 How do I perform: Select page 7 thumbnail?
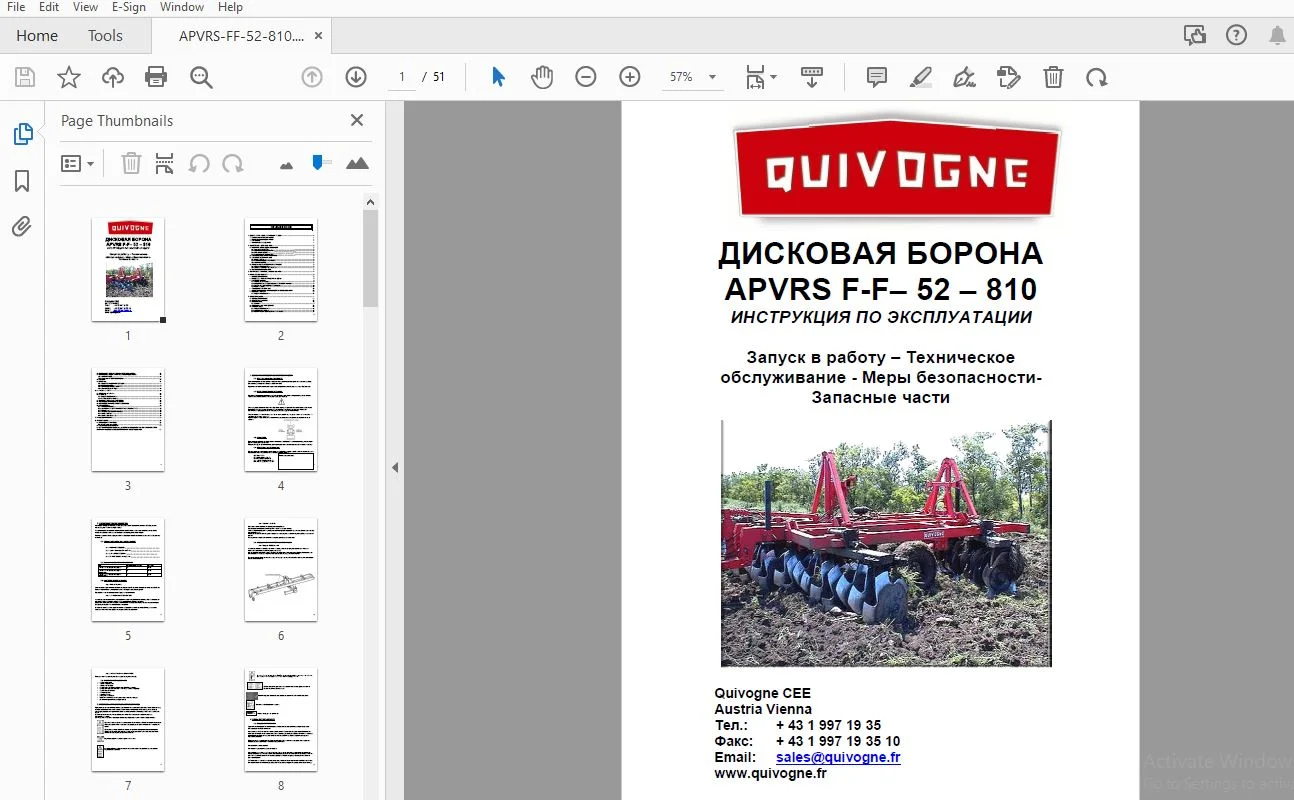tap(128, 720)
